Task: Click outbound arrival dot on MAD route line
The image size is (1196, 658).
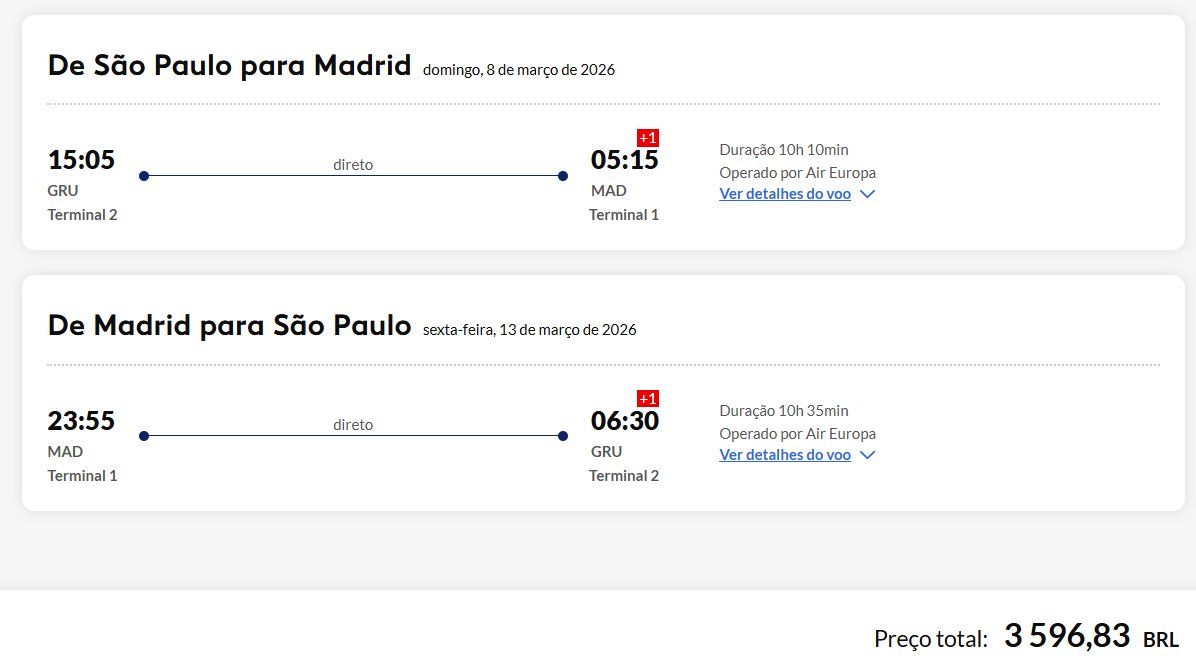Action: pyautogui.click(x=563, y=176)
